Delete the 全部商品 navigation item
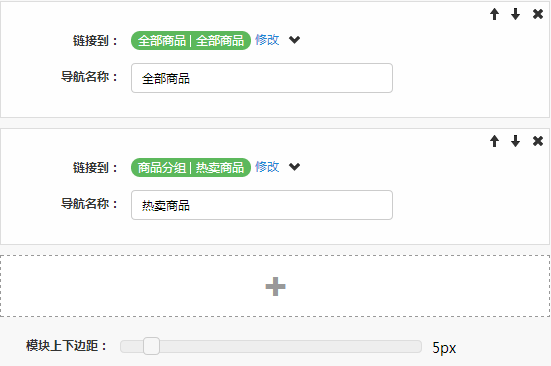Screen dimensions: 551x366 538,14
